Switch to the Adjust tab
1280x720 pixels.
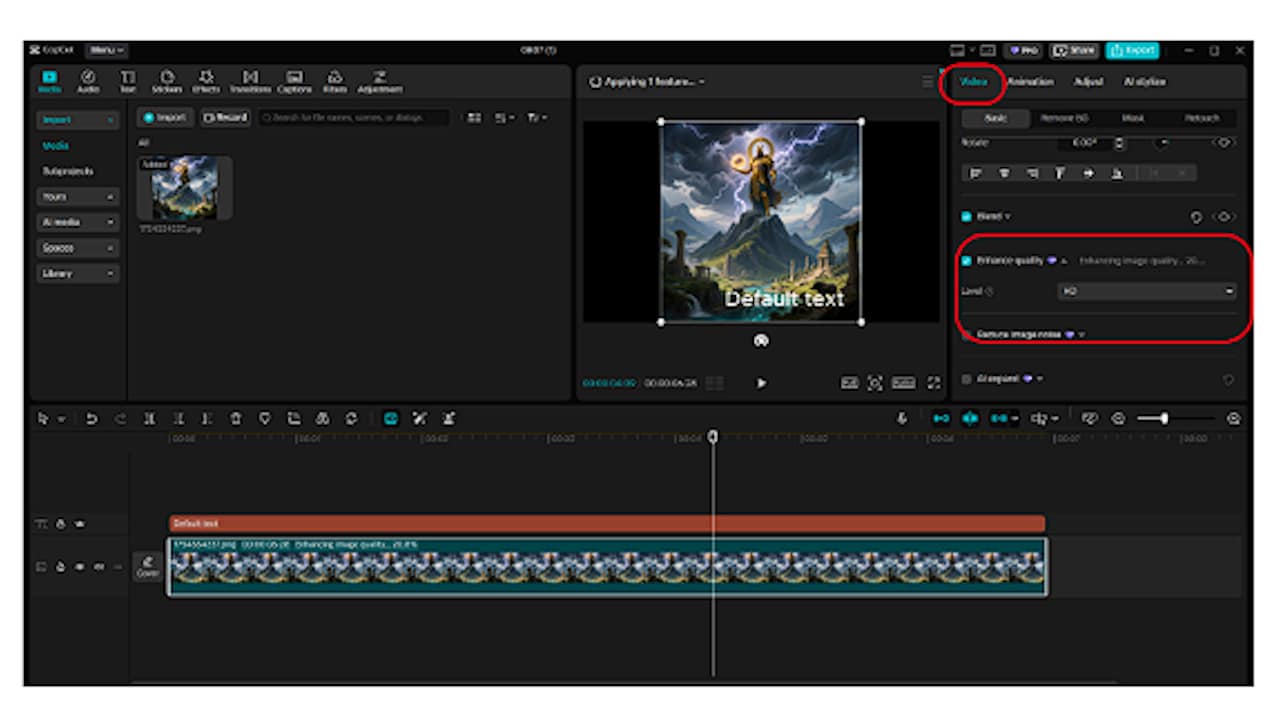pyautogui.click(x=1088, y=82)
